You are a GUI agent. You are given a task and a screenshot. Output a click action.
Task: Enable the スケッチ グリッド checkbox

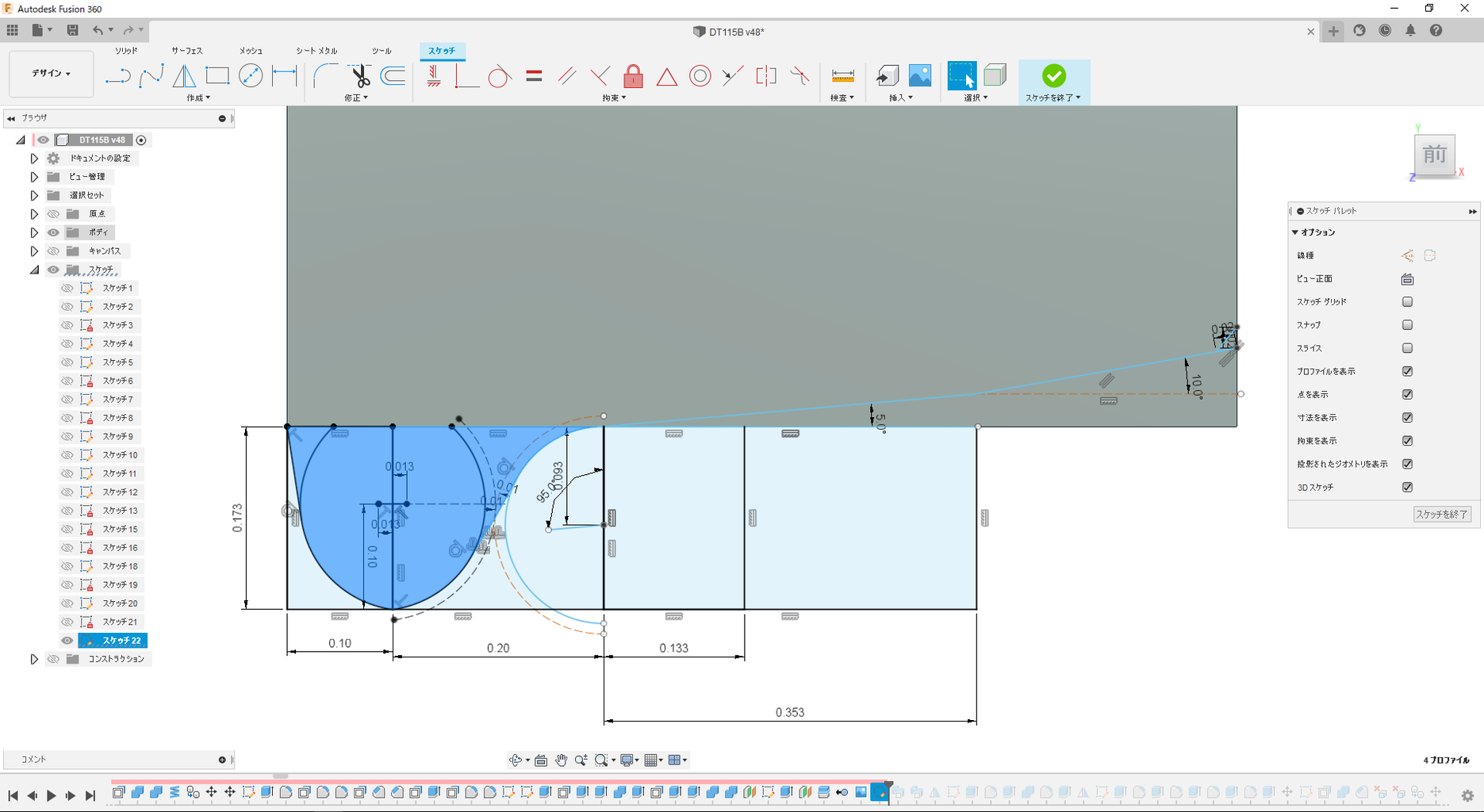click(1407, 302)
